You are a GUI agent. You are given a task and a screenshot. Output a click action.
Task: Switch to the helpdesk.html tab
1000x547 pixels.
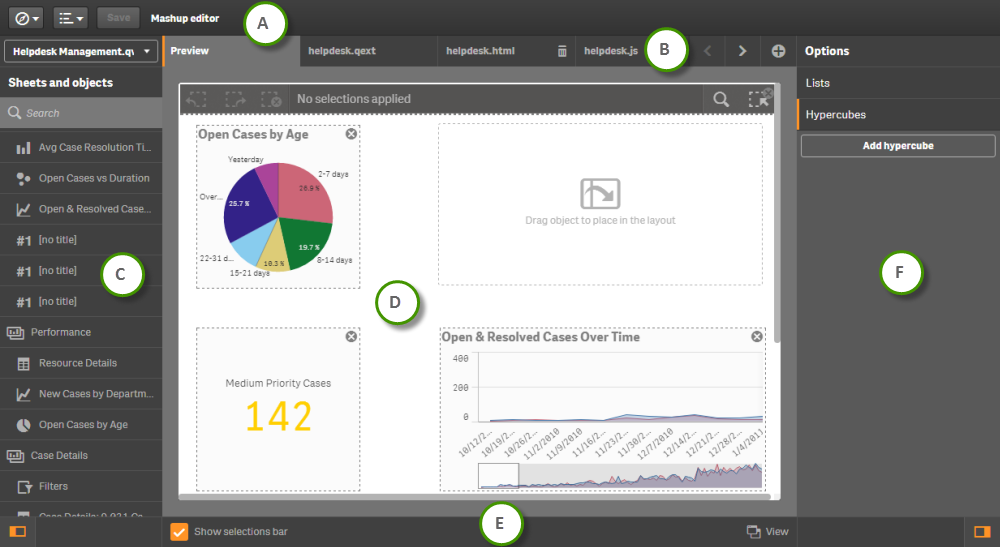(x=480, y=50)
